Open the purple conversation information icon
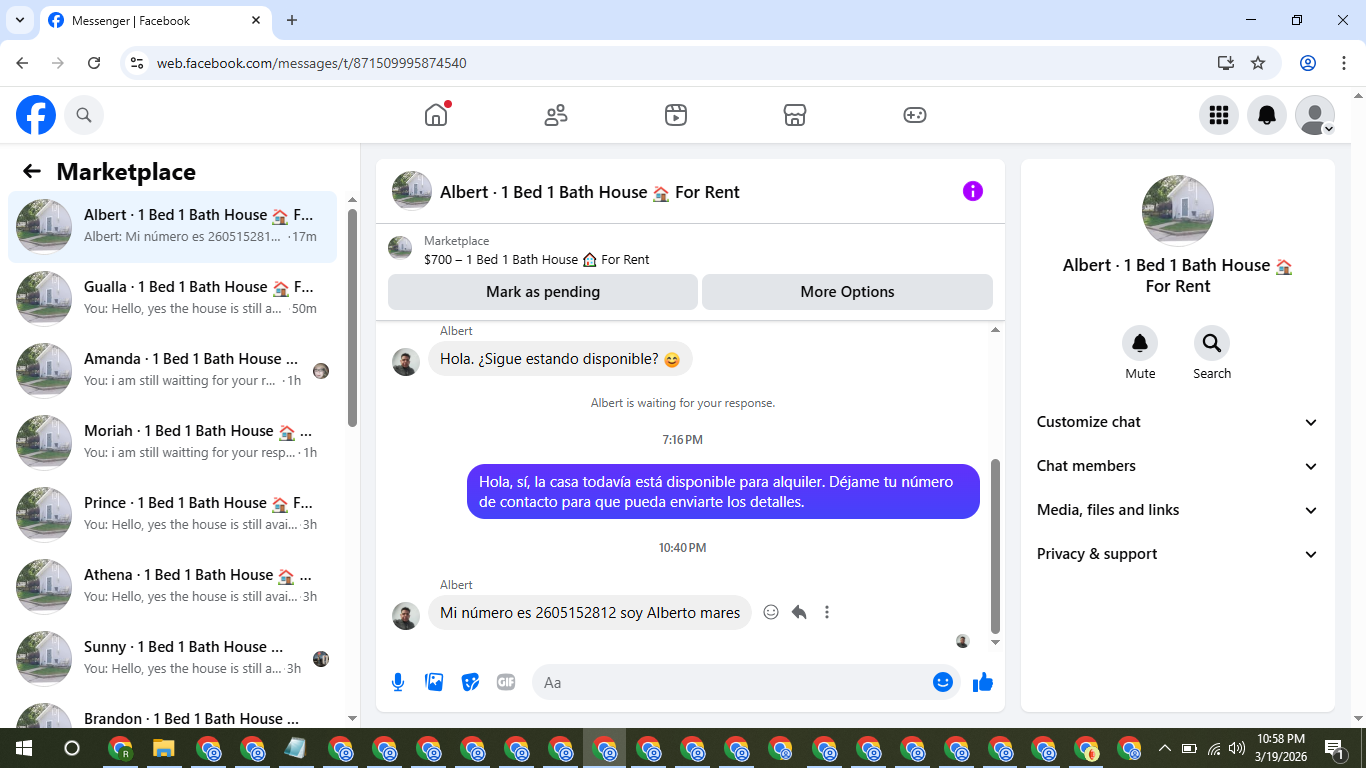The width and height of the screenshot is (1366, 768). pos(973,191)
